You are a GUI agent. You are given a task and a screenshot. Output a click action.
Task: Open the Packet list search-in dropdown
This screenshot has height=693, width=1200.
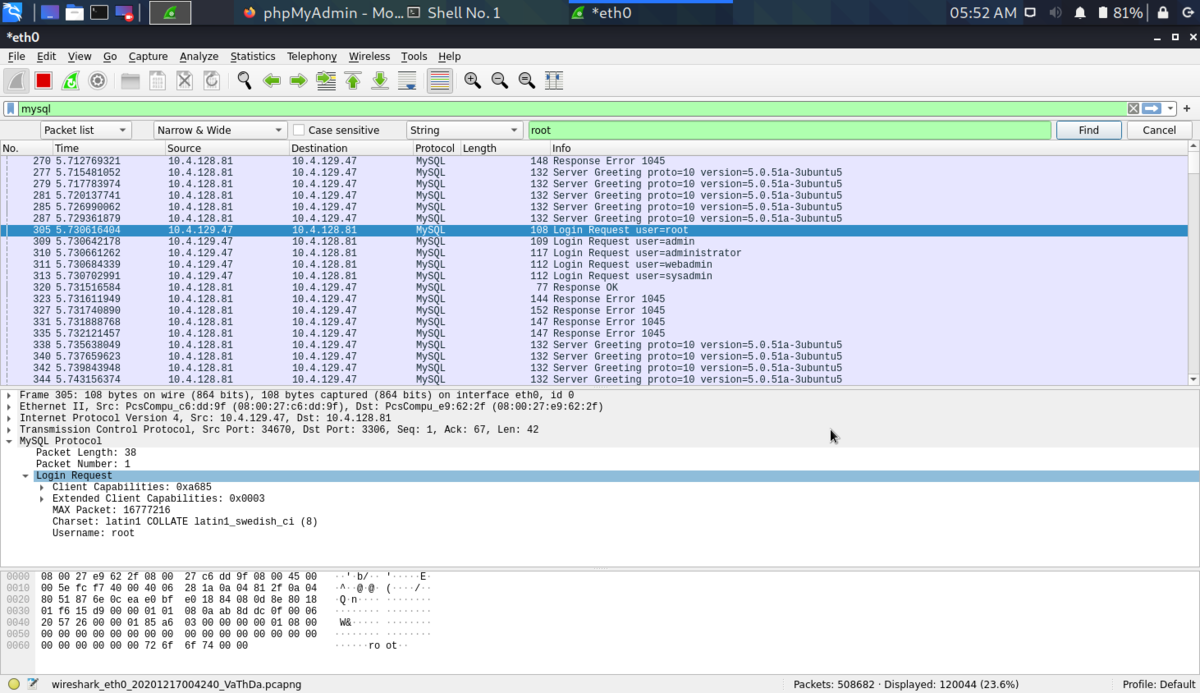click(86, 130)
